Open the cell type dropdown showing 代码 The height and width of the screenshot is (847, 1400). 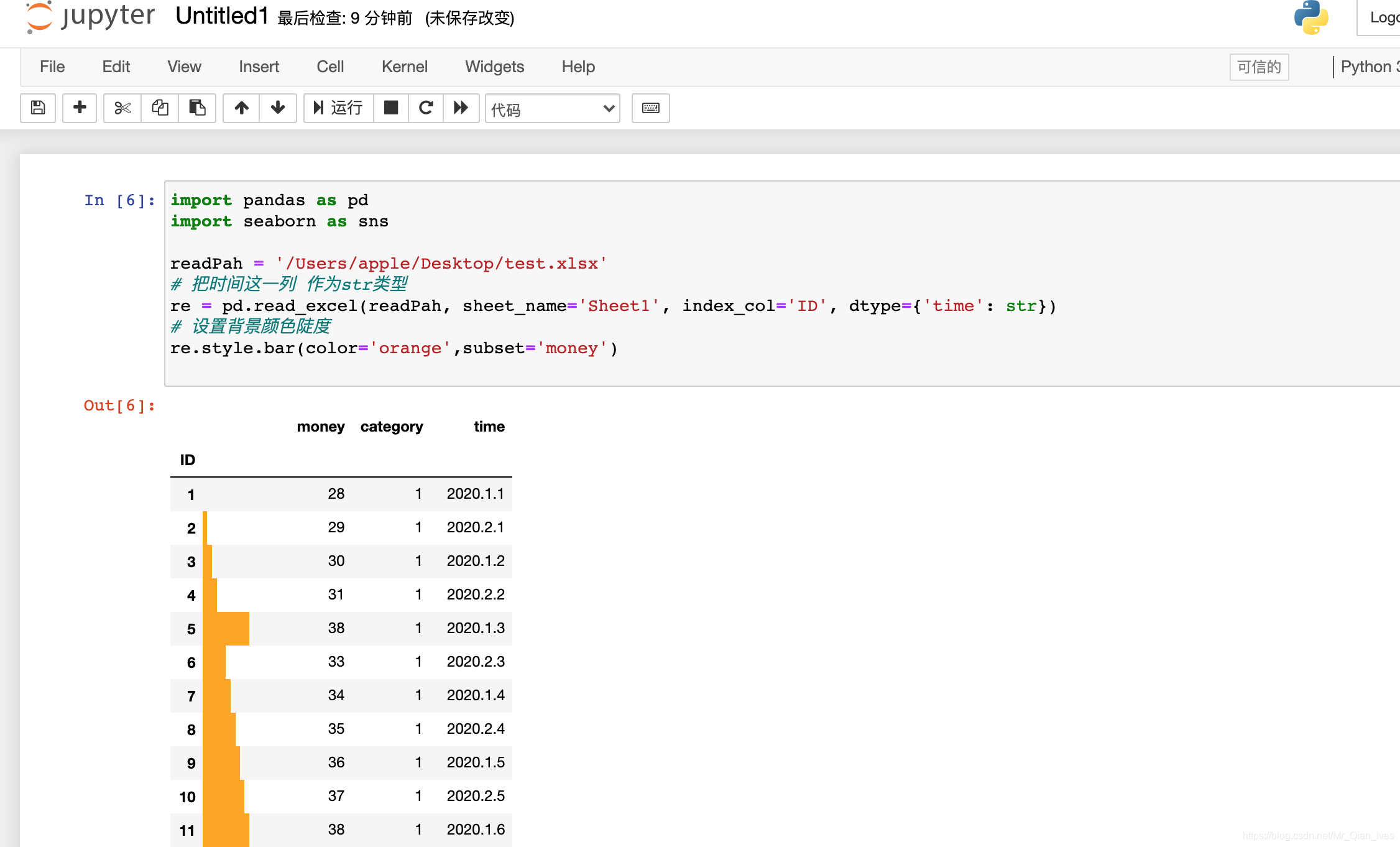552,109
